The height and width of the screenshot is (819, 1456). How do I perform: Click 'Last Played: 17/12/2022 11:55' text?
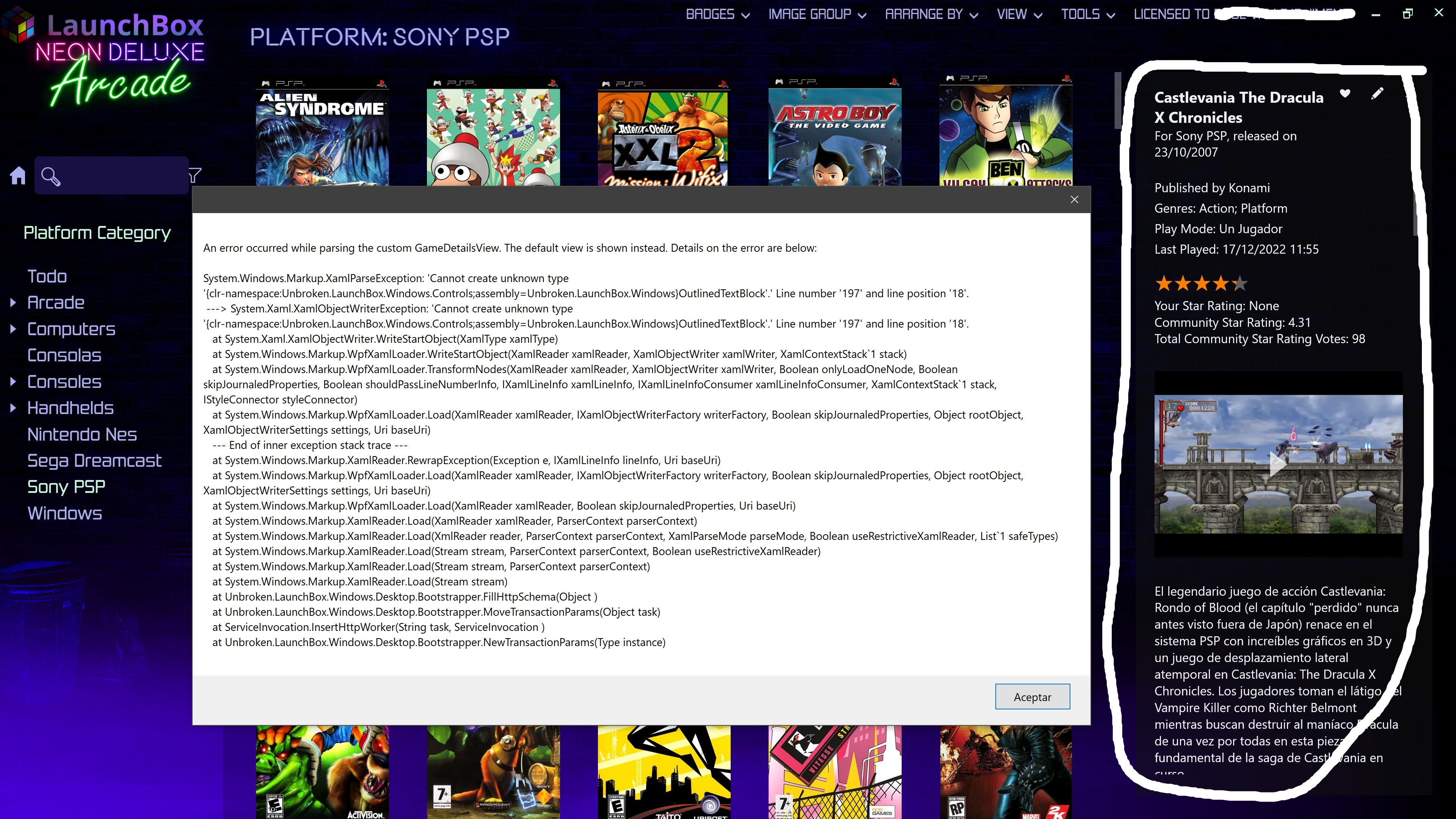(x=1236, y=249)
